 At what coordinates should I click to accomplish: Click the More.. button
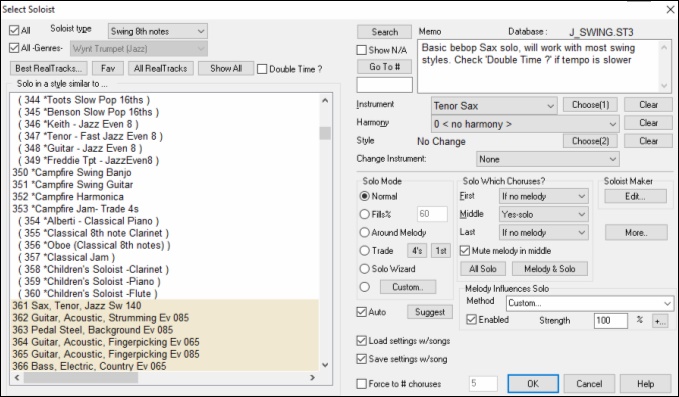tap(636, 232)
